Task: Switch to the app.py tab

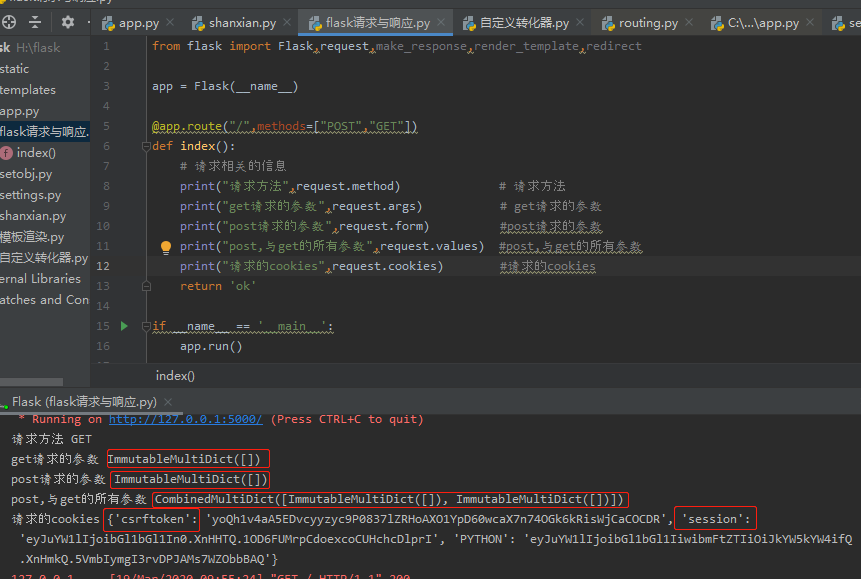Action: (138, 23)
